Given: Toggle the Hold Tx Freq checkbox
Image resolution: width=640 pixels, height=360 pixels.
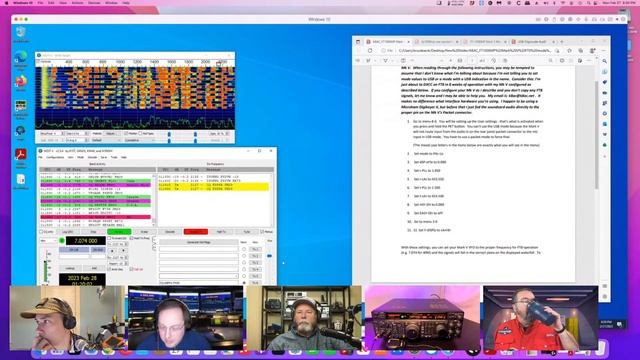Looking at the screenshot, I should click(x=140, y=238).
